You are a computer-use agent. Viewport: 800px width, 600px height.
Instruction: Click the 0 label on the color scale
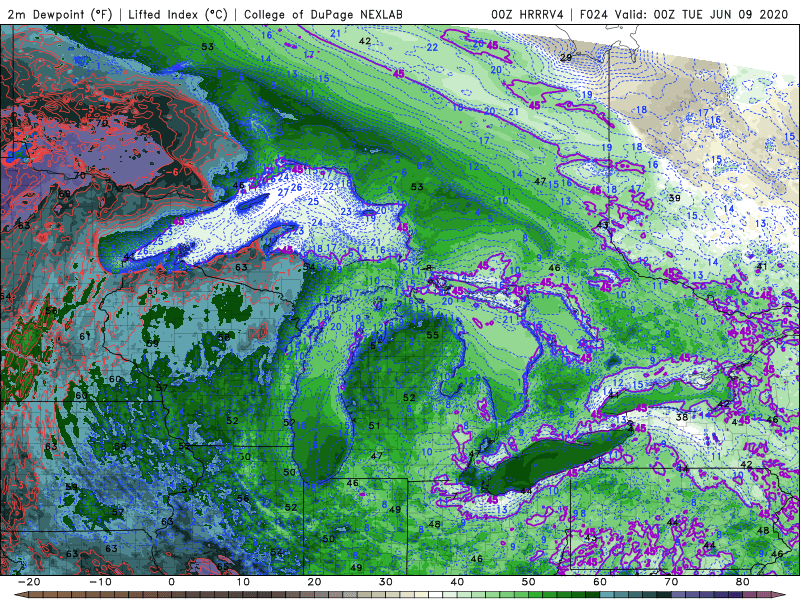[x=171, y=582]
